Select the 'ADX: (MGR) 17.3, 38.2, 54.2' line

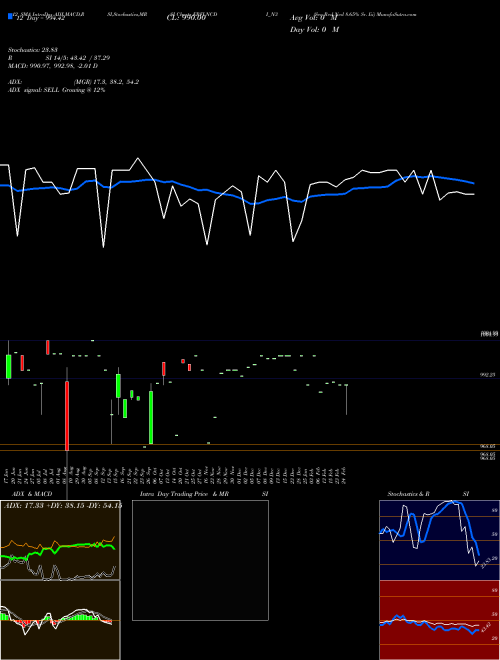74,82
